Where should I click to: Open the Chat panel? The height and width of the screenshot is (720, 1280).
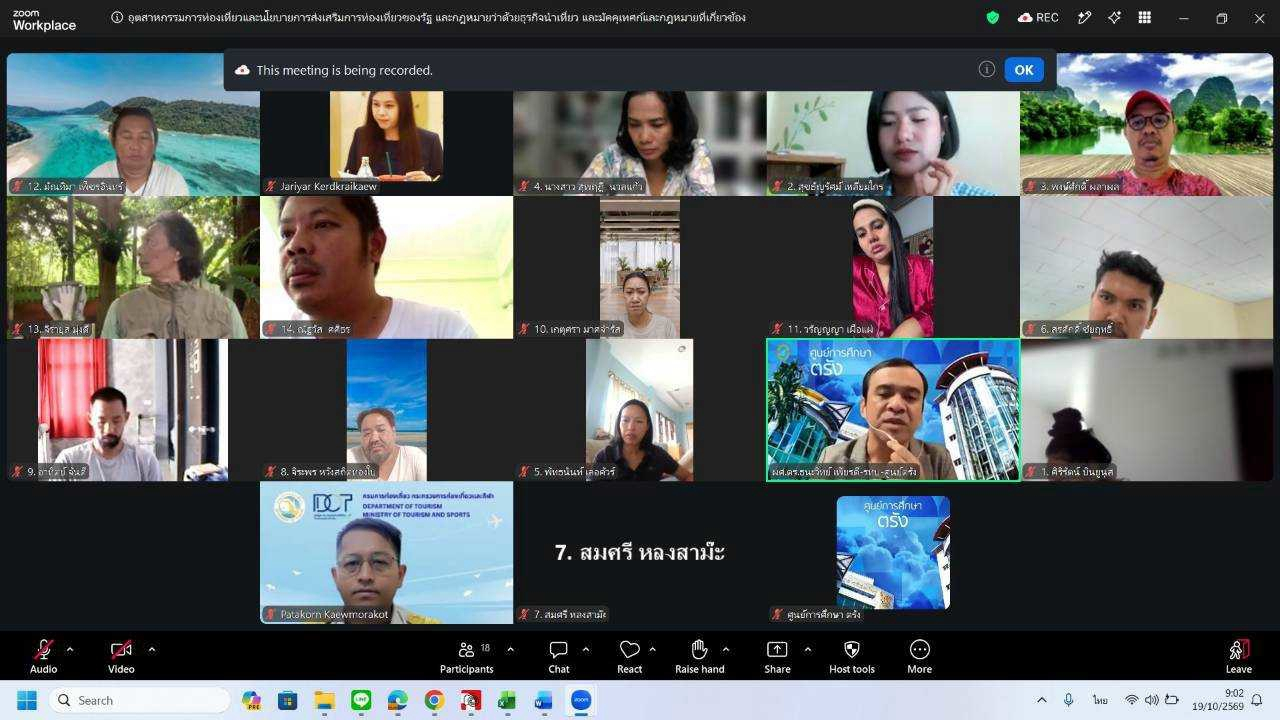559,656
